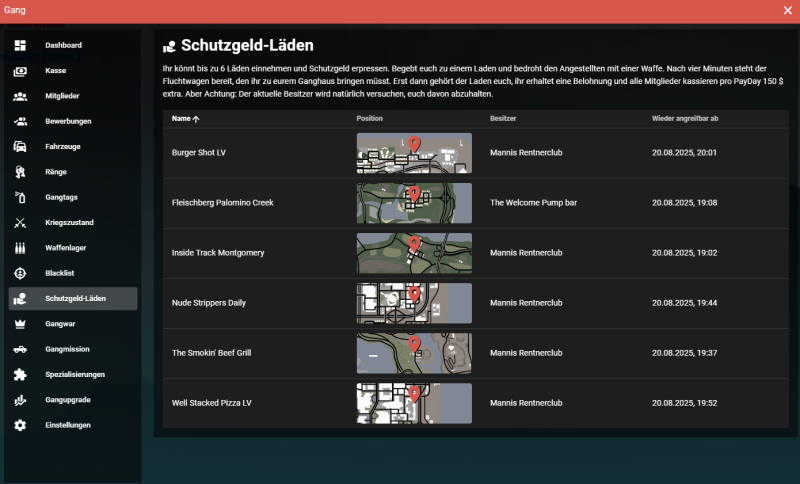This screenshot has width=800, height=484.
Task: Select The Smokin' Beef Grill name
Action: pyautogui.click(x=211, y=352)
